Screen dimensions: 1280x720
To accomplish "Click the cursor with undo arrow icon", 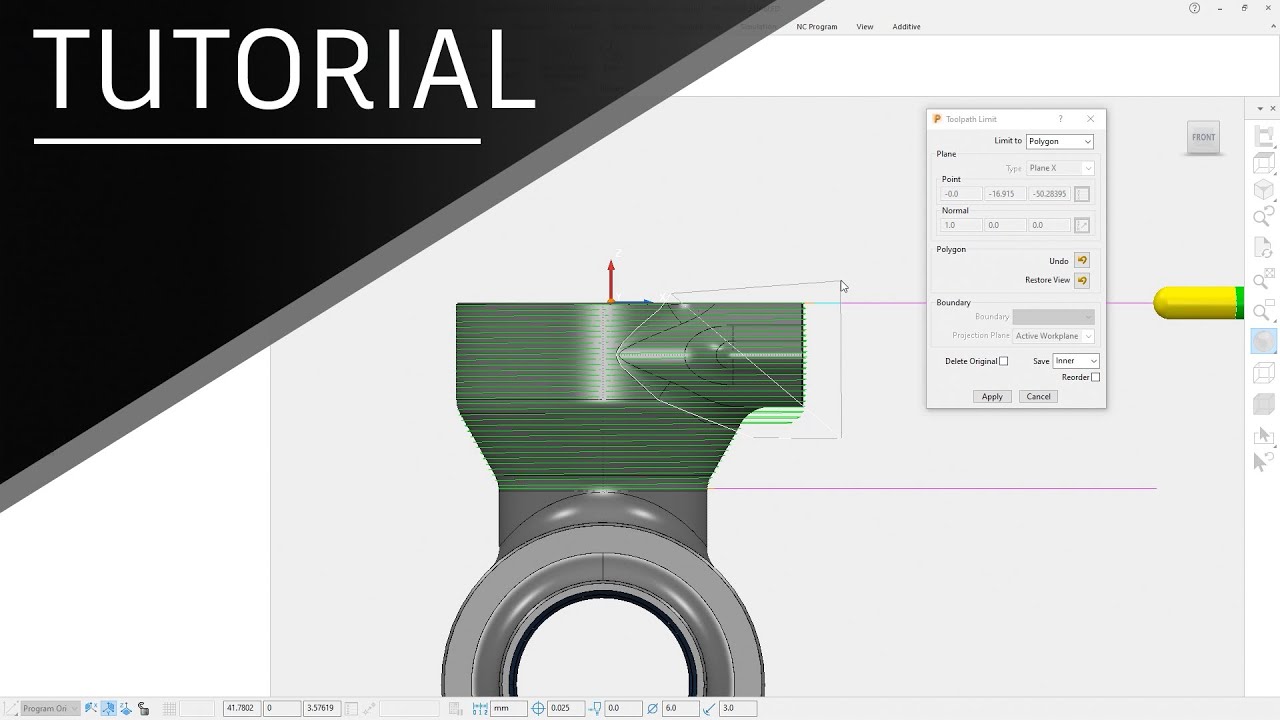I will coord(1264,461).
